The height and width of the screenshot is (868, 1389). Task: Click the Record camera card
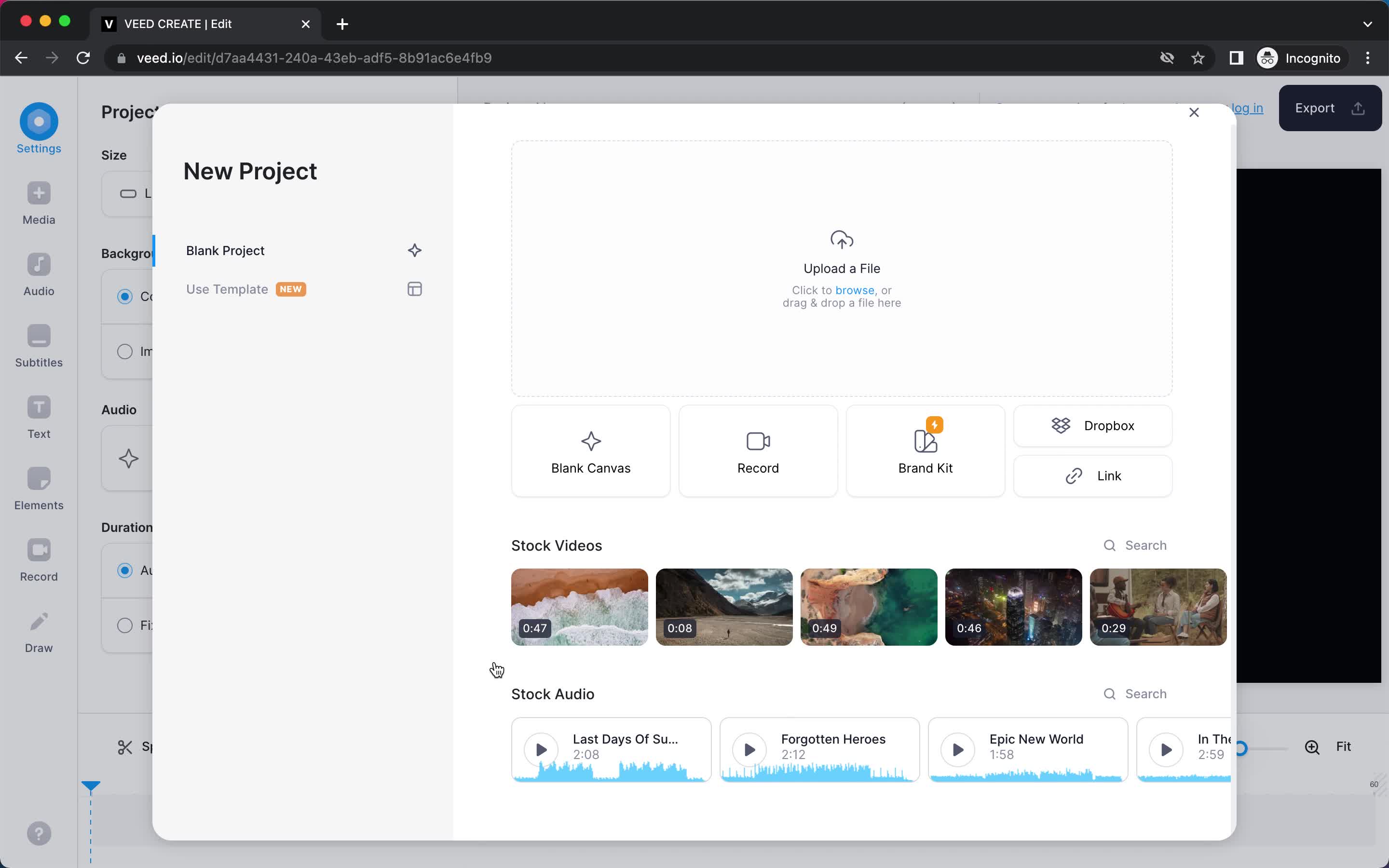[x=758, y=451]
